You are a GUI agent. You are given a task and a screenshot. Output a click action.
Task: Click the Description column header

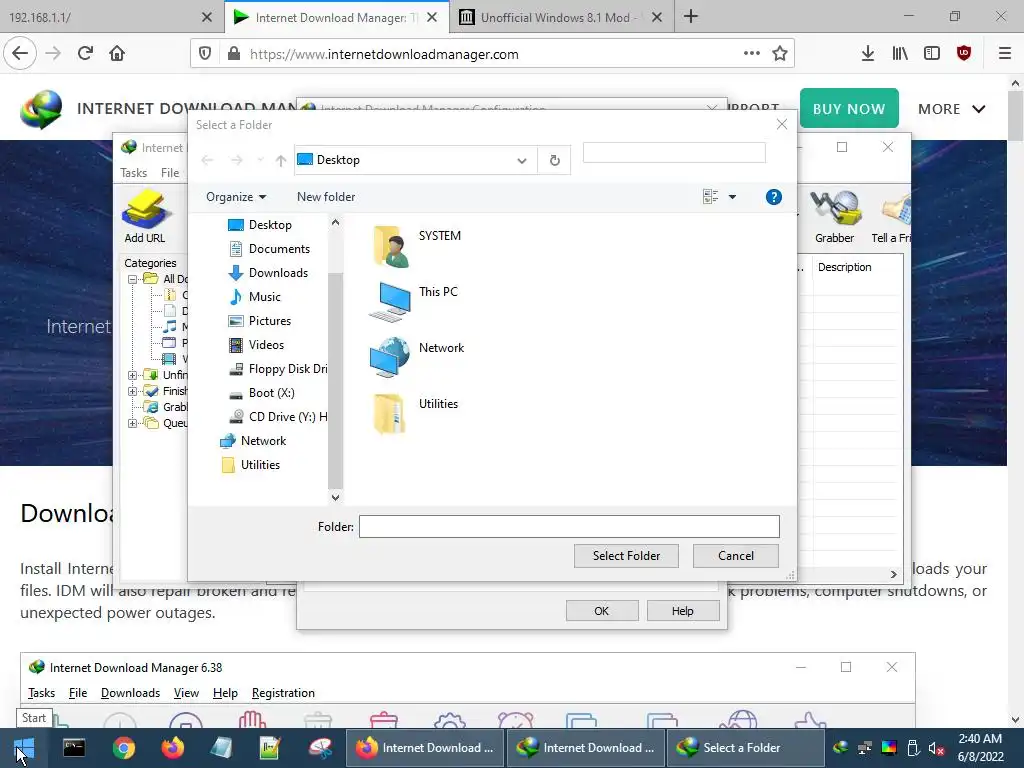coord(845,267)
